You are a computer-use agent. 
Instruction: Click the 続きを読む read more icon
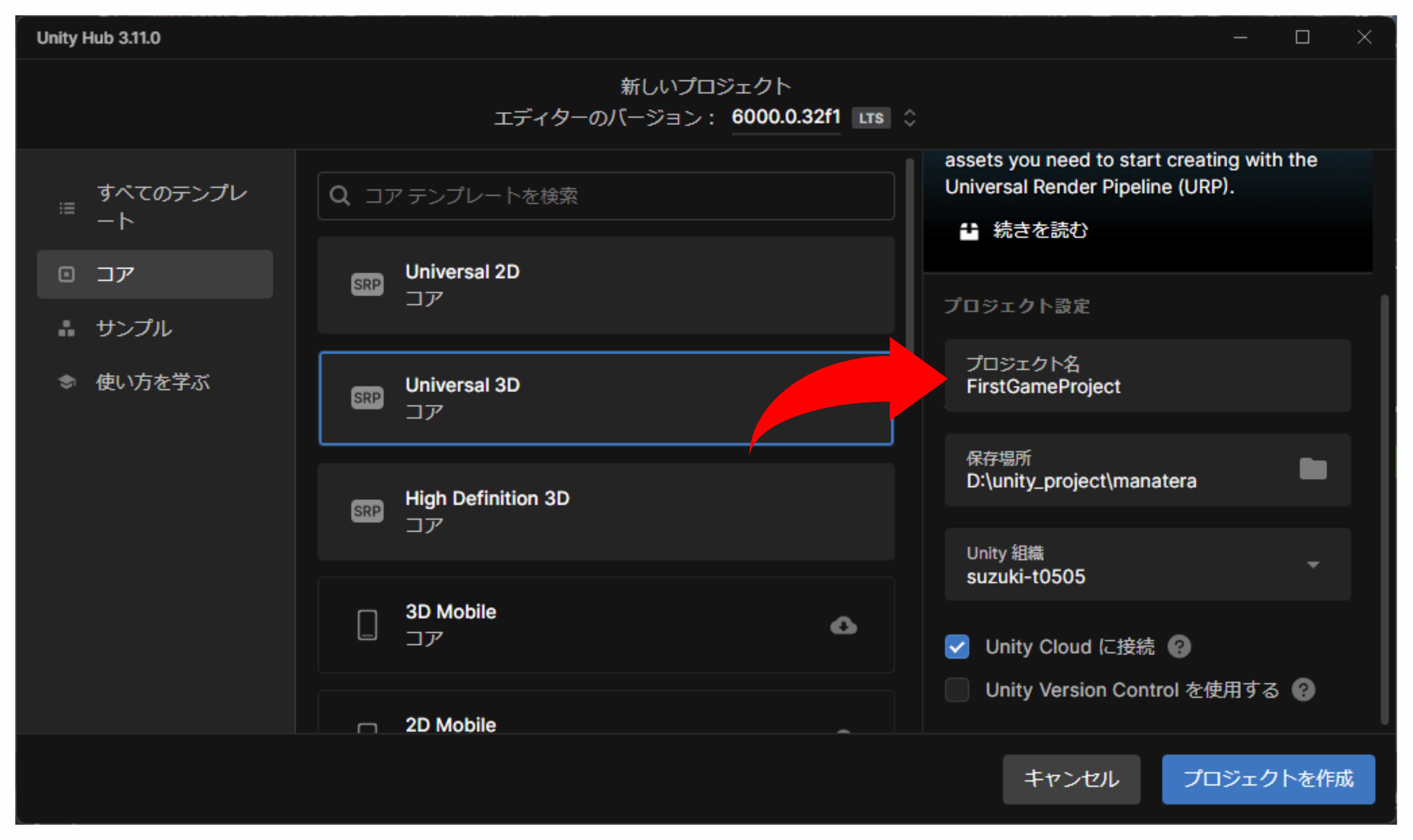pos(968,231)
